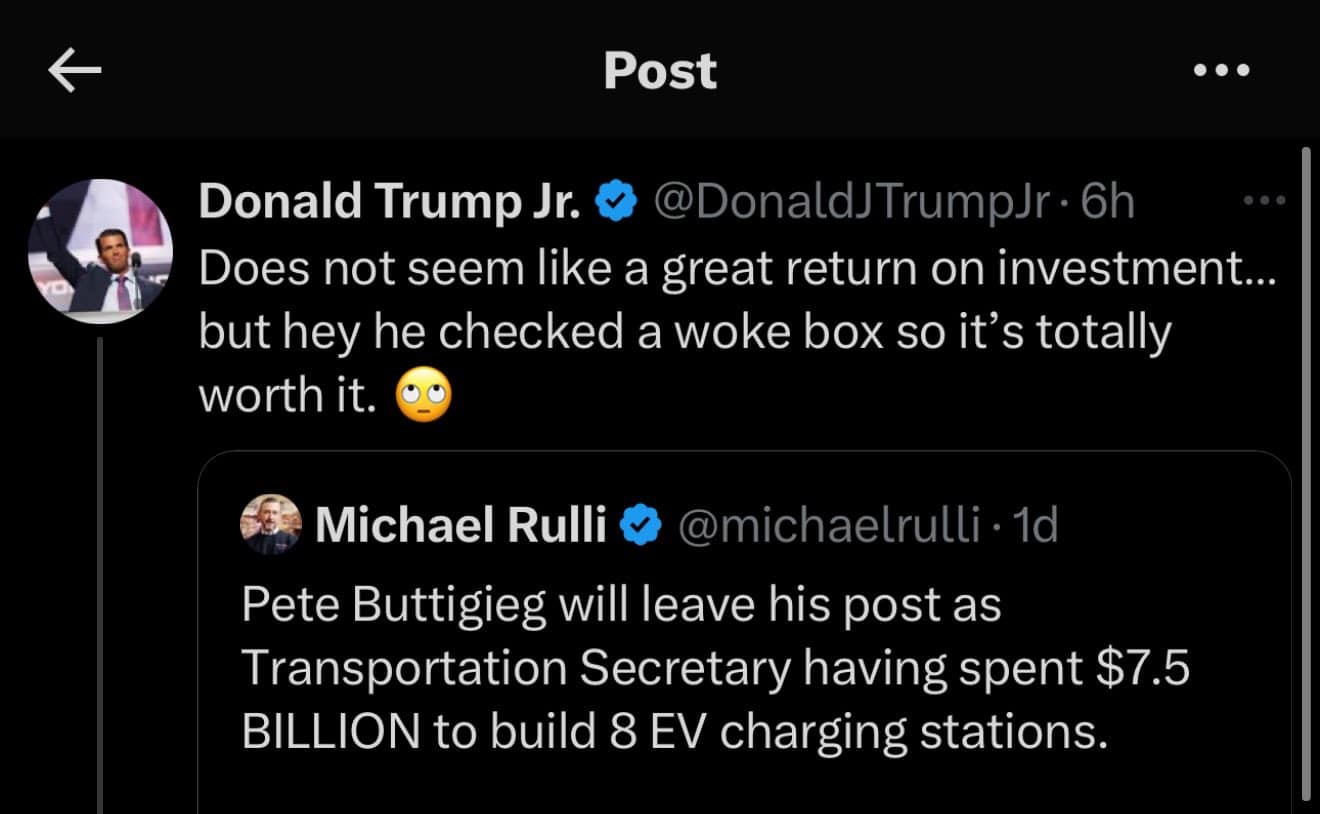Click the vertical scrollbar on the right

(1305, 475)
